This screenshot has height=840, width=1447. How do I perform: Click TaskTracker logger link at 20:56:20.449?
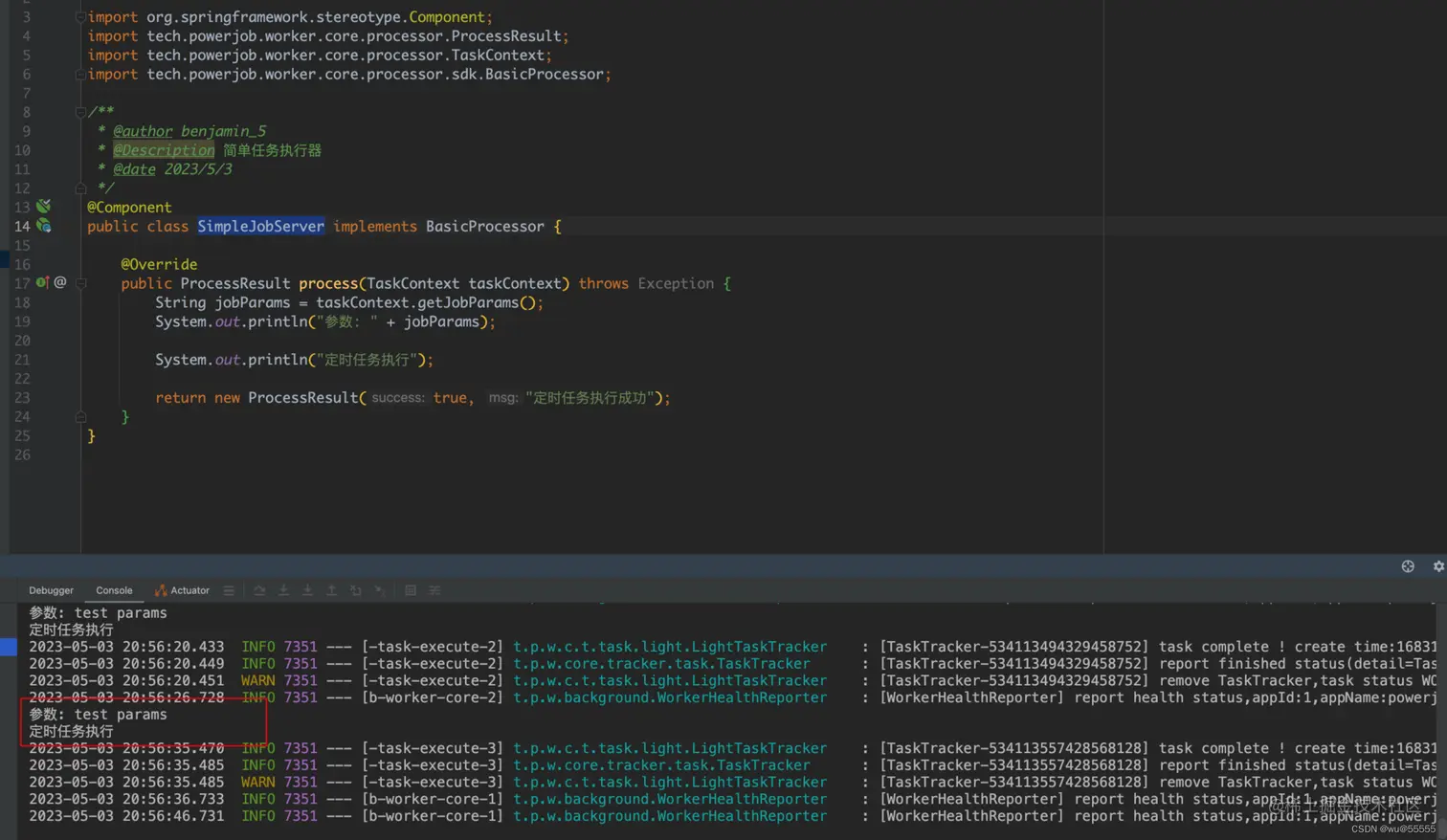point(661,664)
